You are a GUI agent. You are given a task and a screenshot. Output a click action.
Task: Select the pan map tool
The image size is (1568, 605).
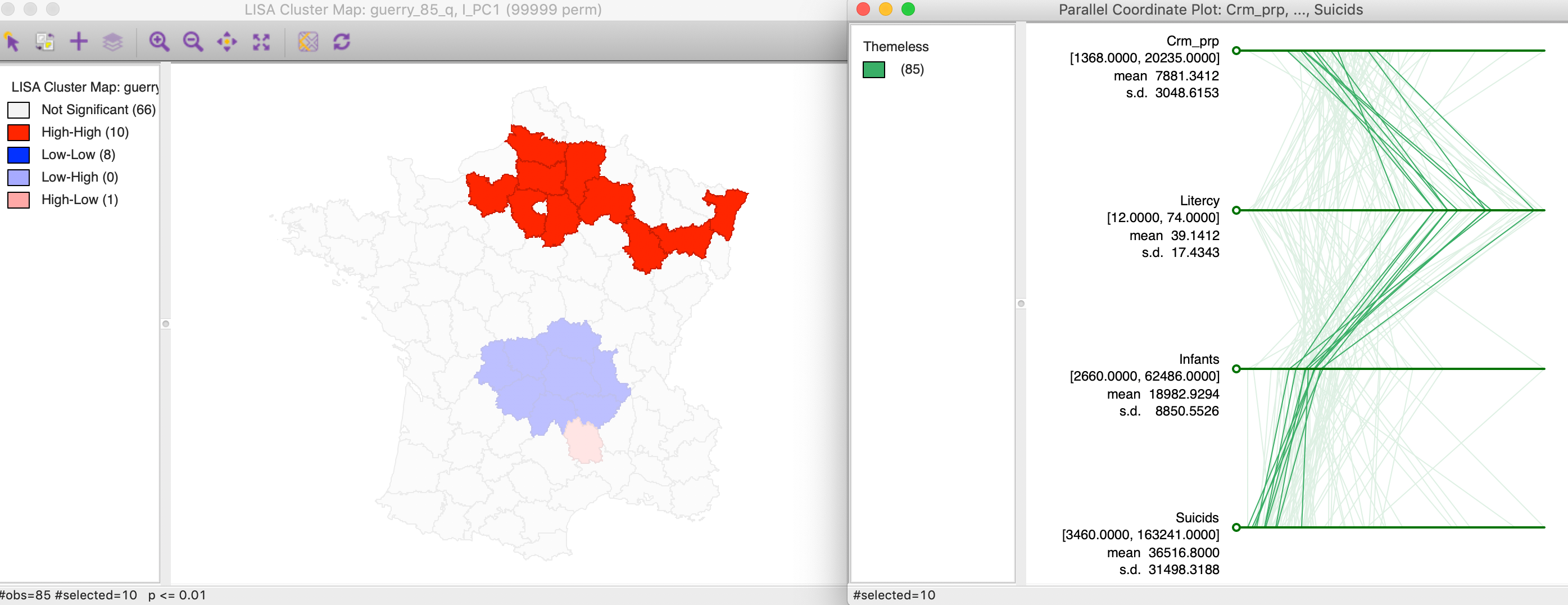227,42
